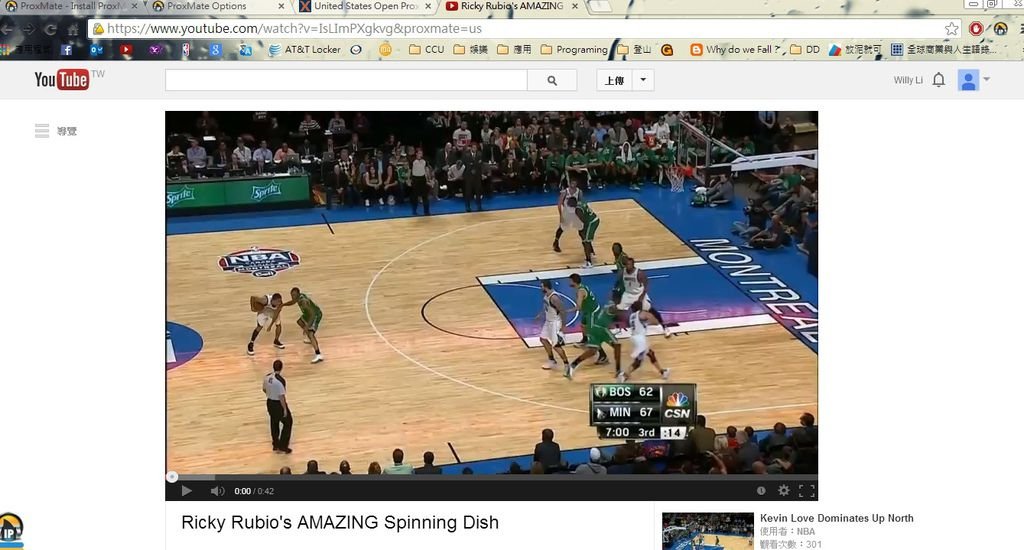Open the Facebook bookmark icon
1024x550 pixels.
tap(67, 50)
